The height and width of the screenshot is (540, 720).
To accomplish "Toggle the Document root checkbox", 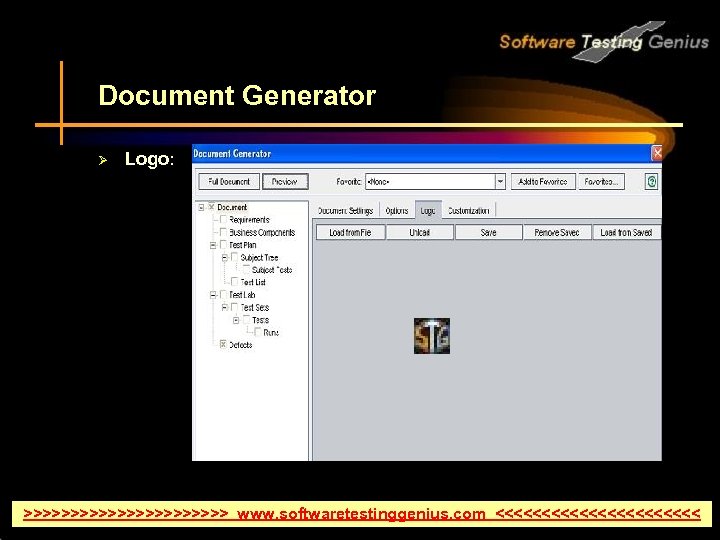I will 212,207.
